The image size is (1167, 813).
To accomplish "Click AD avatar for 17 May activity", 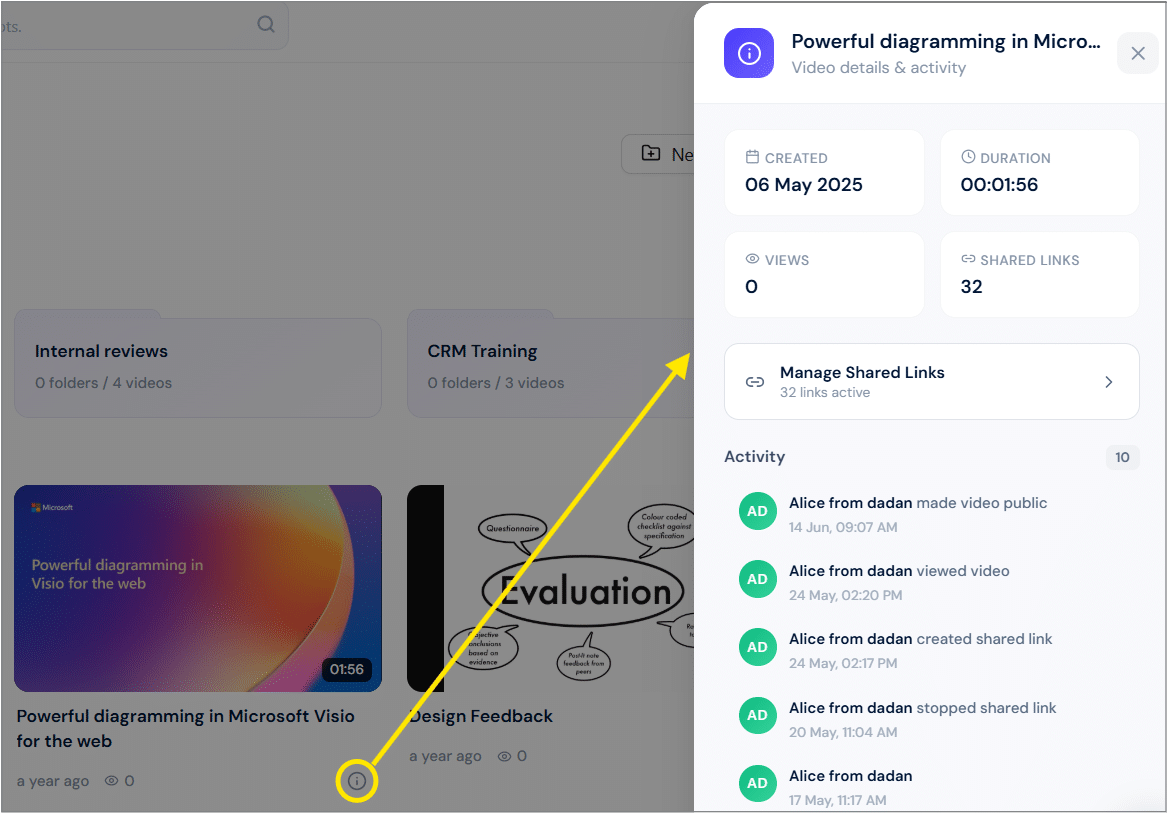I will (757, 783).
